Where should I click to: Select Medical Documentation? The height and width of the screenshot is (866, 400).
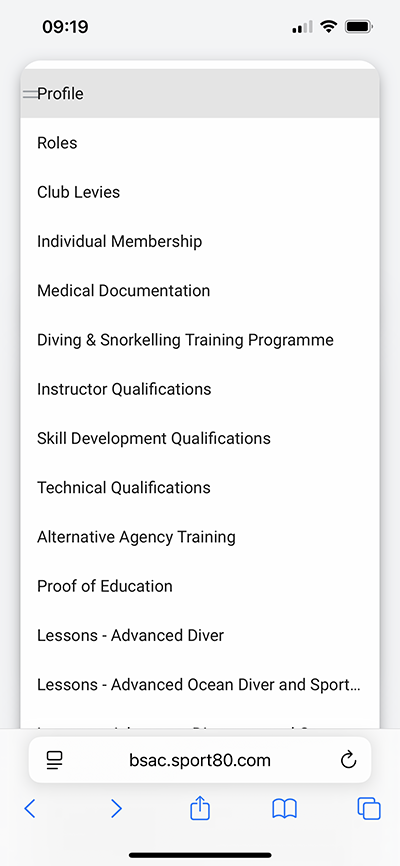(x=200, y=291)
